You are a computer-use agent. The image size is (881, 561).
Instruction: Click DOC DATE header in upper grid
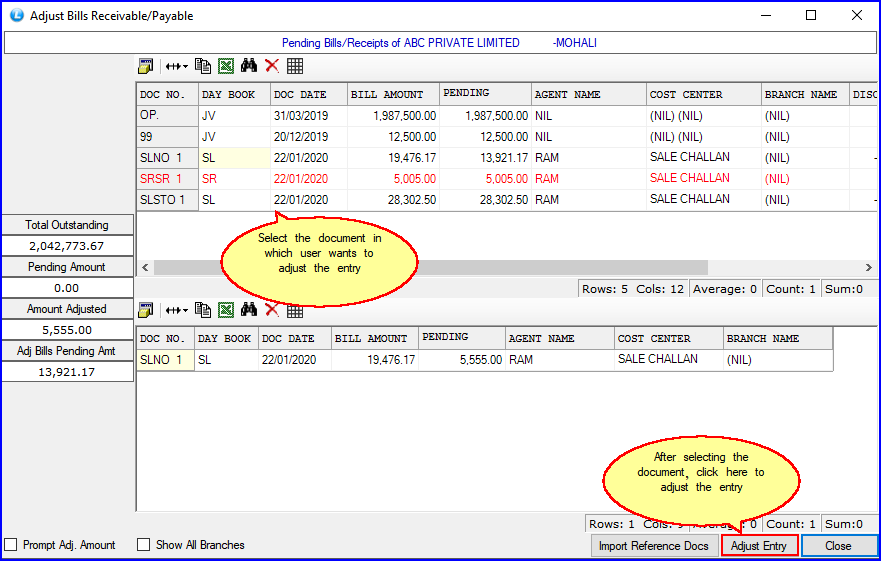[x=309, y=94]
